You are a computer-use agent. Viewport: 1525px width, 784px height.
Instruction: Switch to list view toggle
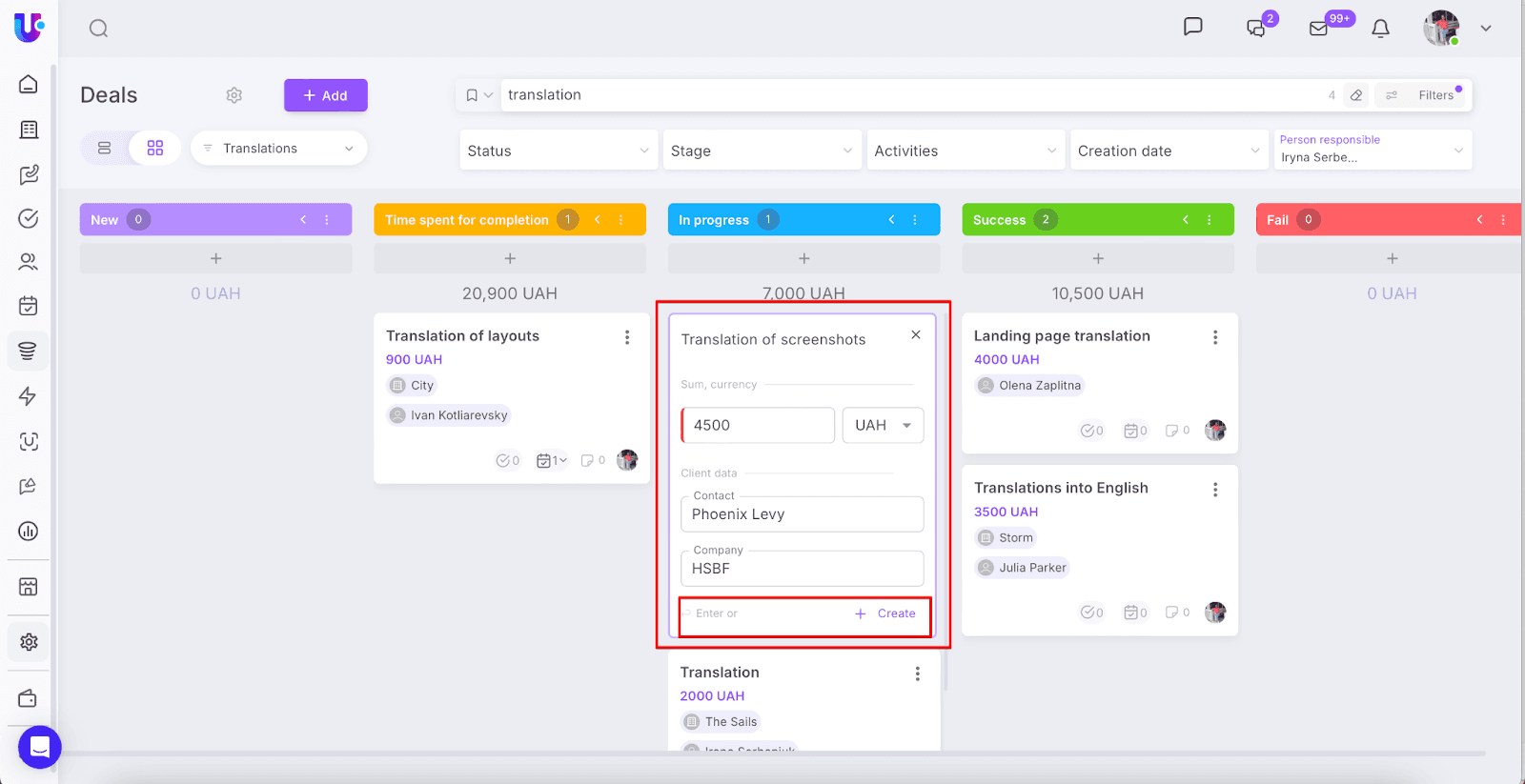(x=105, y=149)
